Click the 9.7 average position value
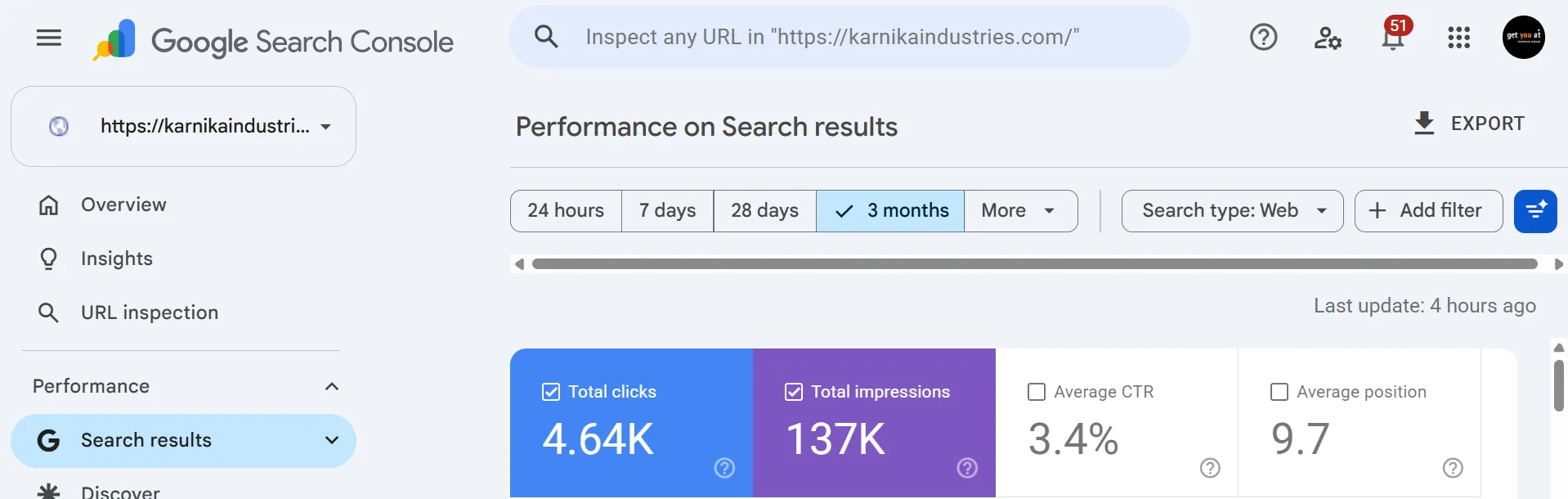The image size is (1568, 499). point(1300,439)
